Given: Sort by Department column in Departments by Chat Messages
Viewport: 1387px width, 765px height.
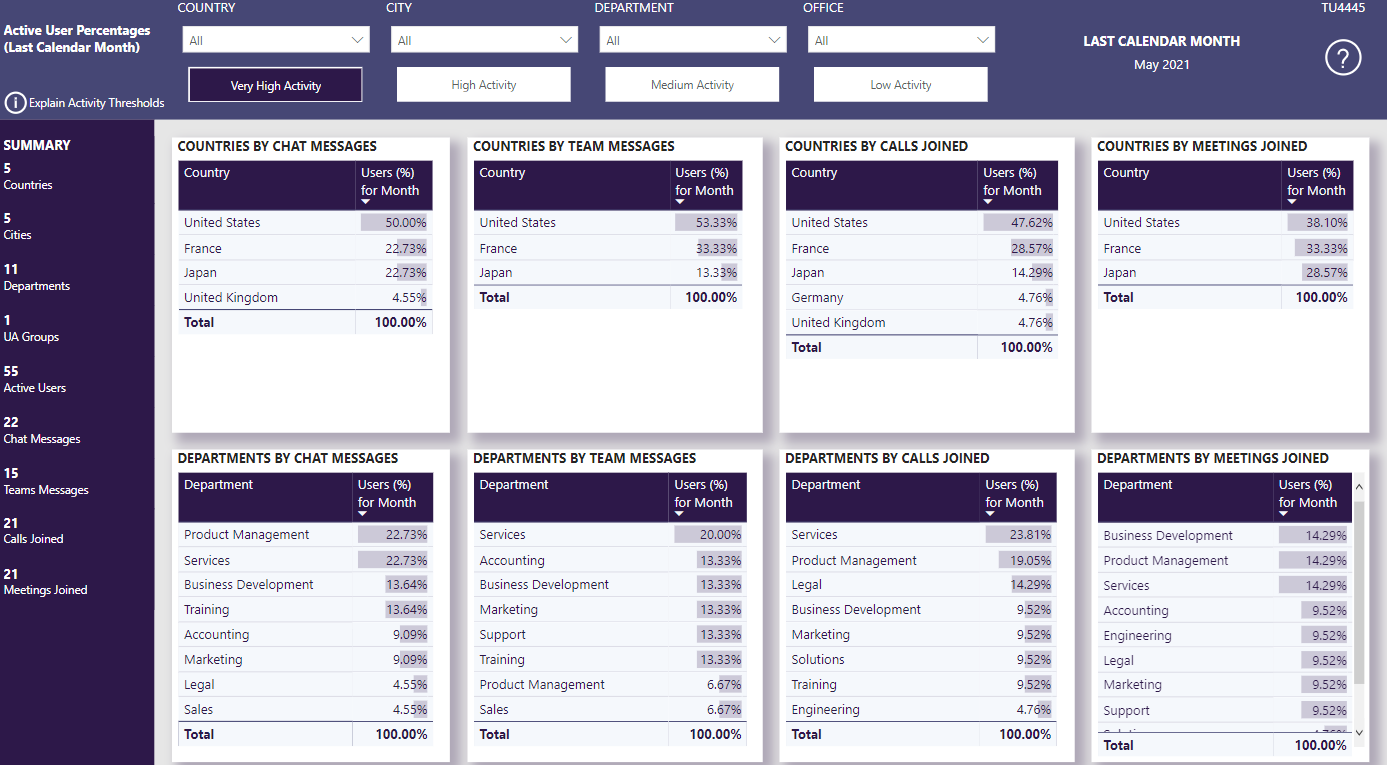Looking at the screenshot, I should (219, 485).
